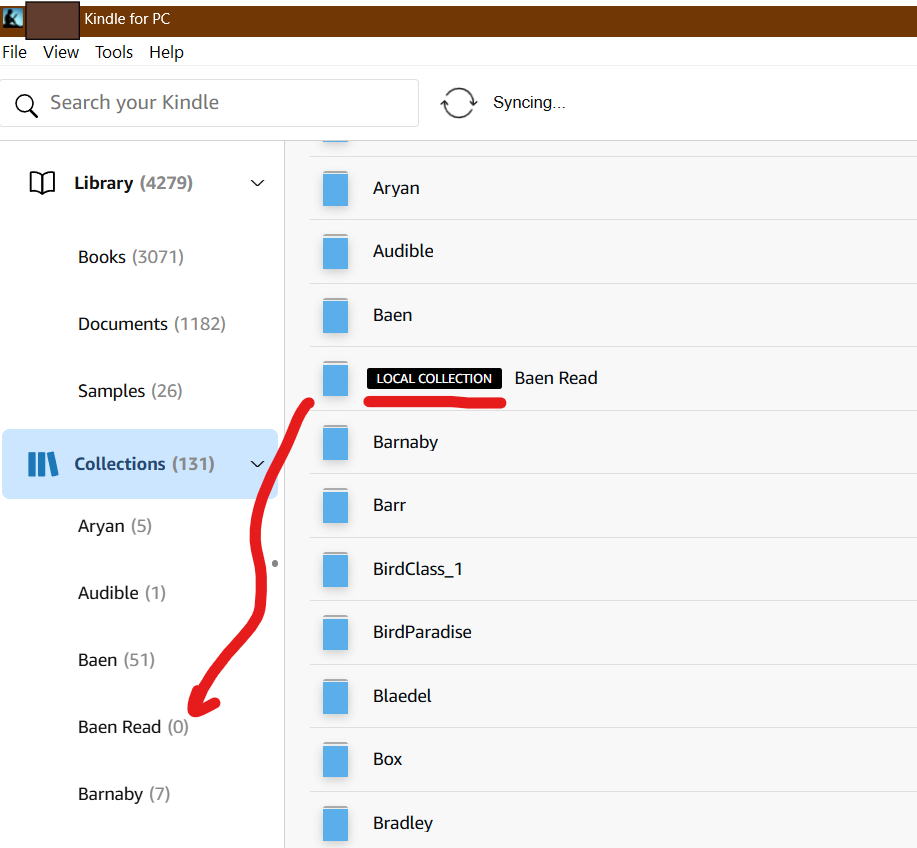Click the Kindle app icon in title bar
917x848 pixels.
[12, 19]
